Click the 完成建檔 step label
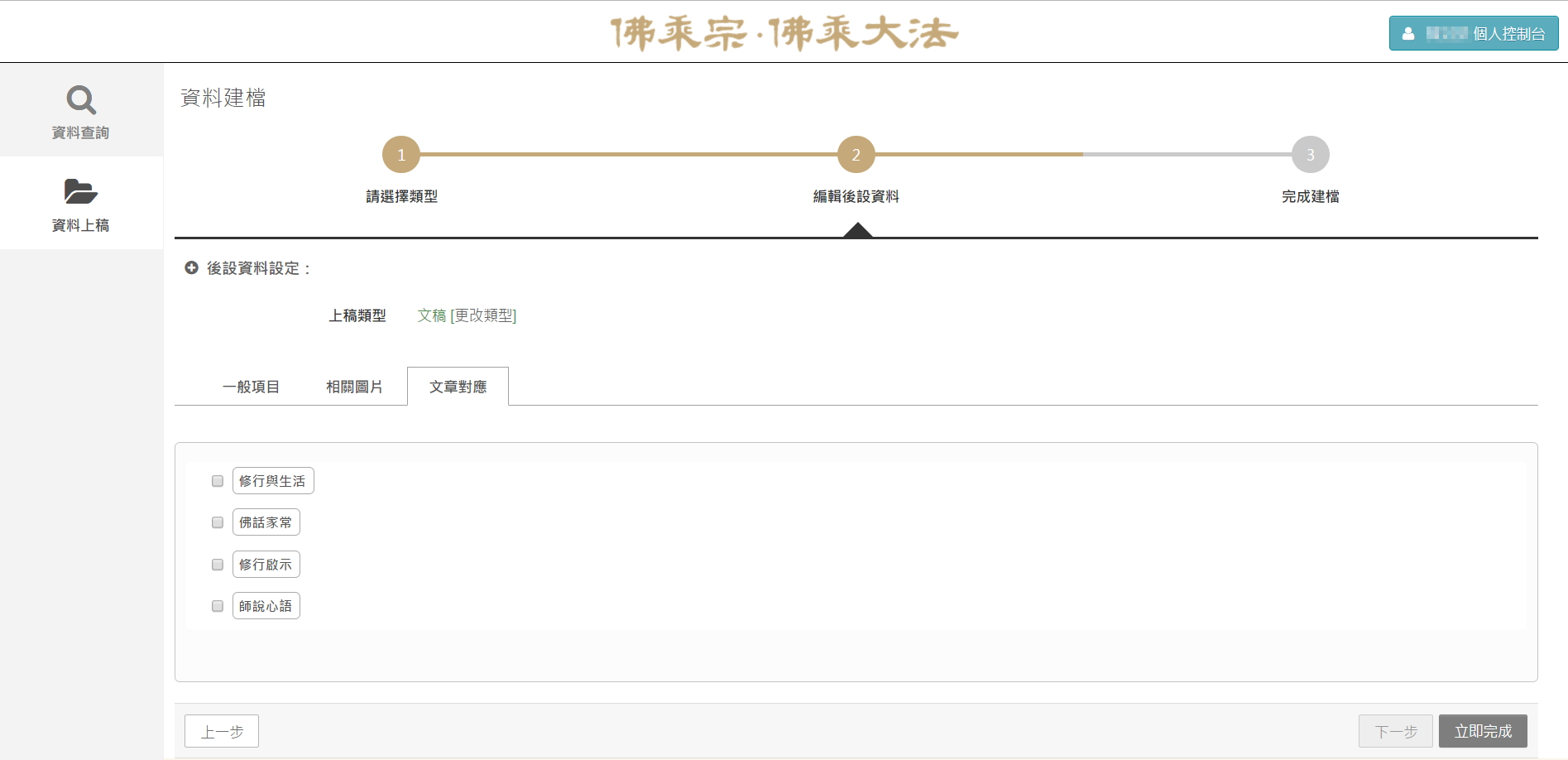The image size is (1568, 760). (x=1311, y=196)
